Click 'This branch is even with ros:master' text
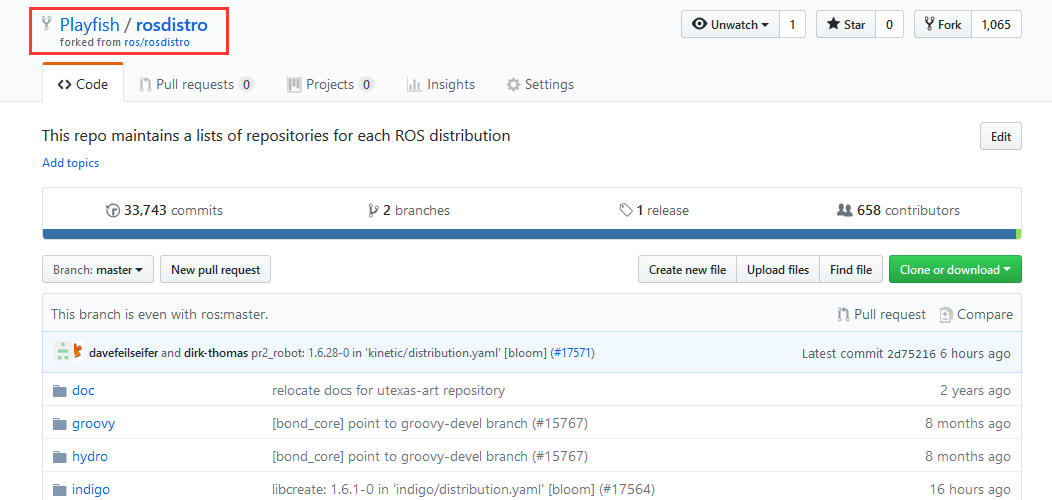This screenshot has height=500, width=1052. (160, 314)
